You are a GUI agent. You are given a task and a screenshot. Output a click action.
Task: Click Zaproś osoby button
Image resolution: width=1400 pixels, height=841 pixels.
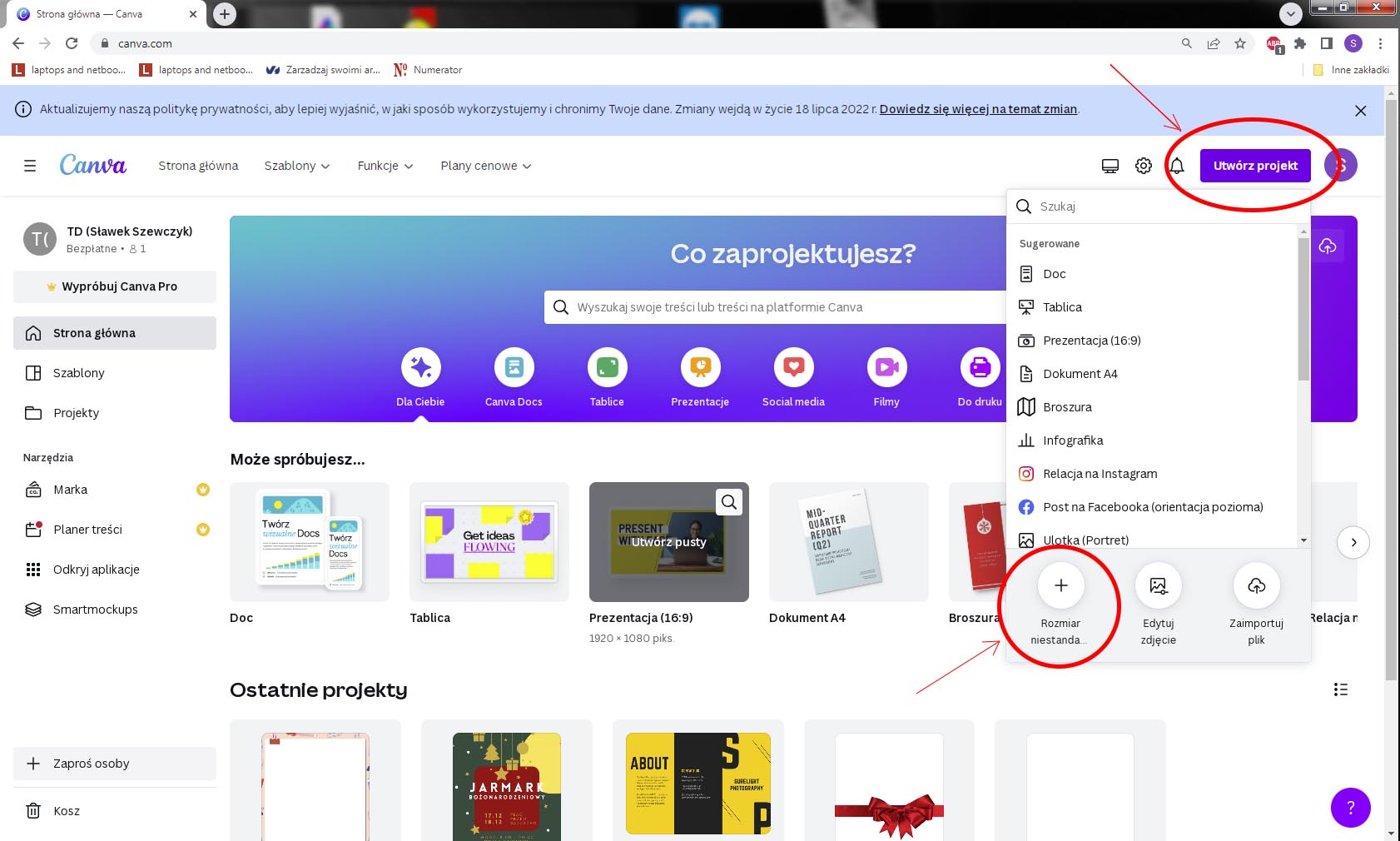pyautogui.click(x=115, y=764)
